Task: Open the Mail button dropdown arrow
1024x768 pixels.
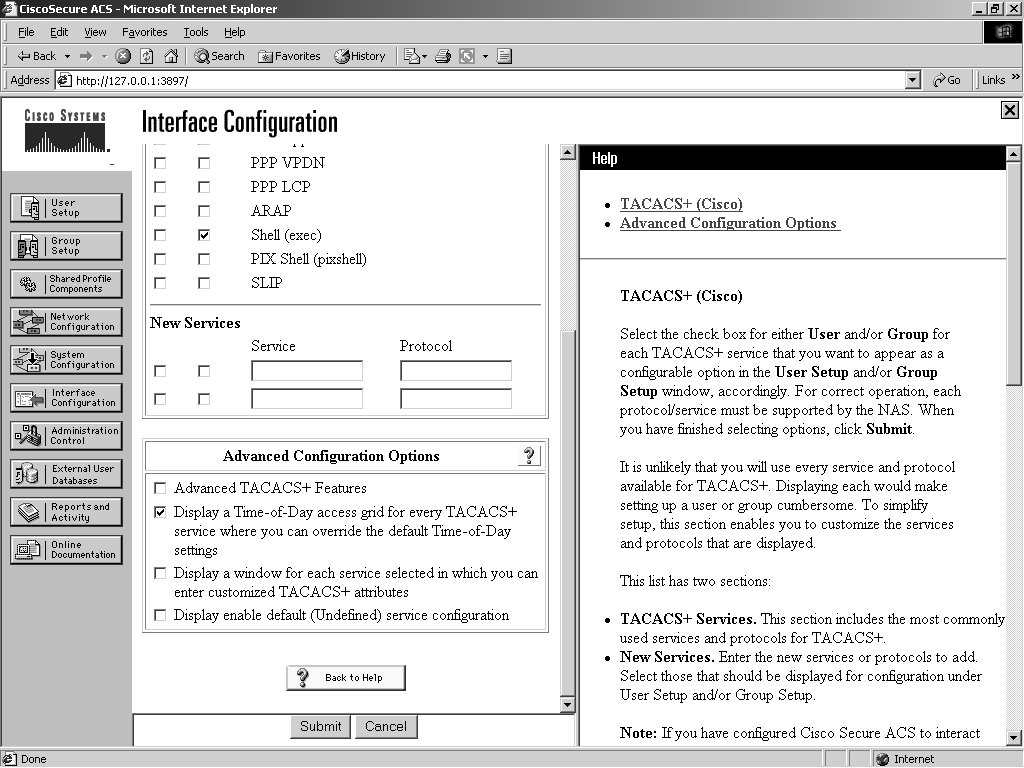Action: coord(424,56)
